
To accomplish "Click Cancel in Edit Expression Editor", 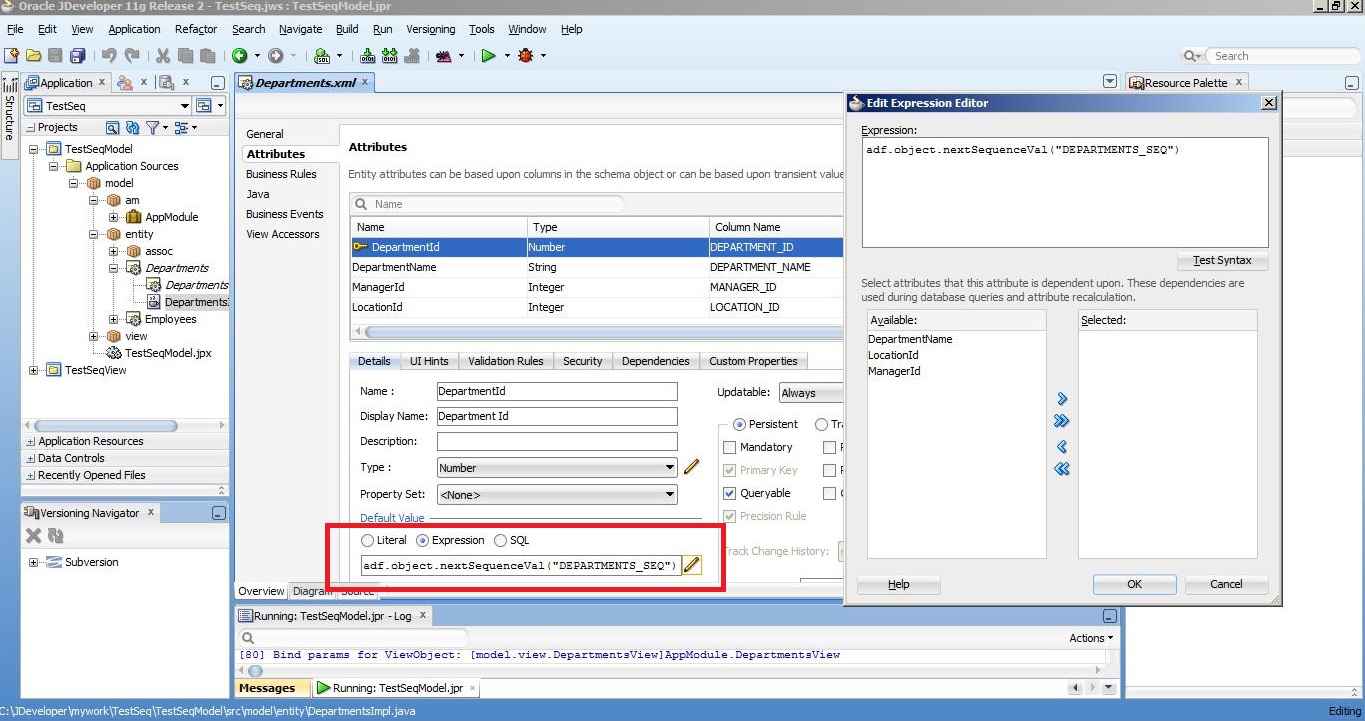I will 1226,584.
